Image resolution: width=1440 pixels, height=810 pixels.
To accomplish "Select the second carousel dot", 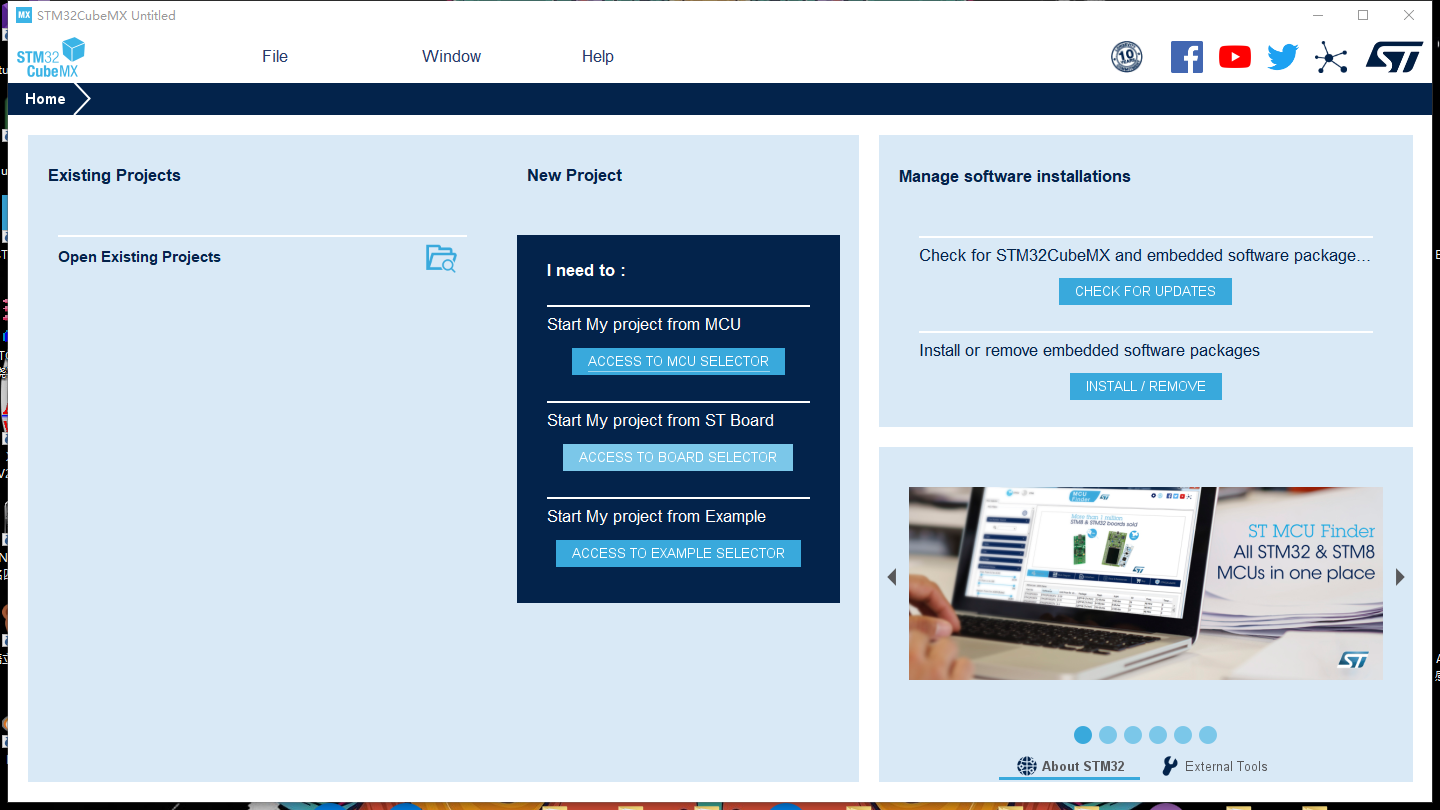I will (x=1108, y=735).
